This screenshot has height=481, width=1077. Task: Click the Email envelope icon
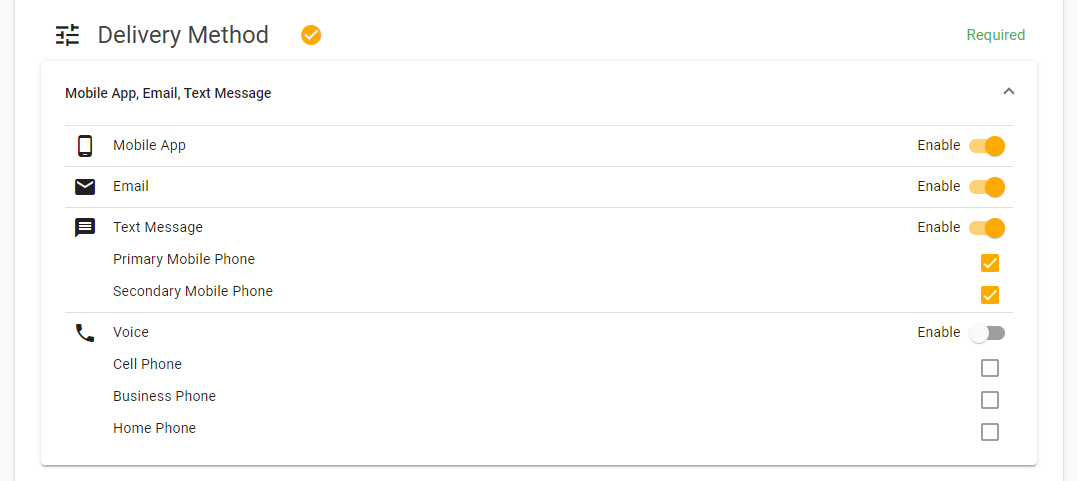[x=85, y=187]
